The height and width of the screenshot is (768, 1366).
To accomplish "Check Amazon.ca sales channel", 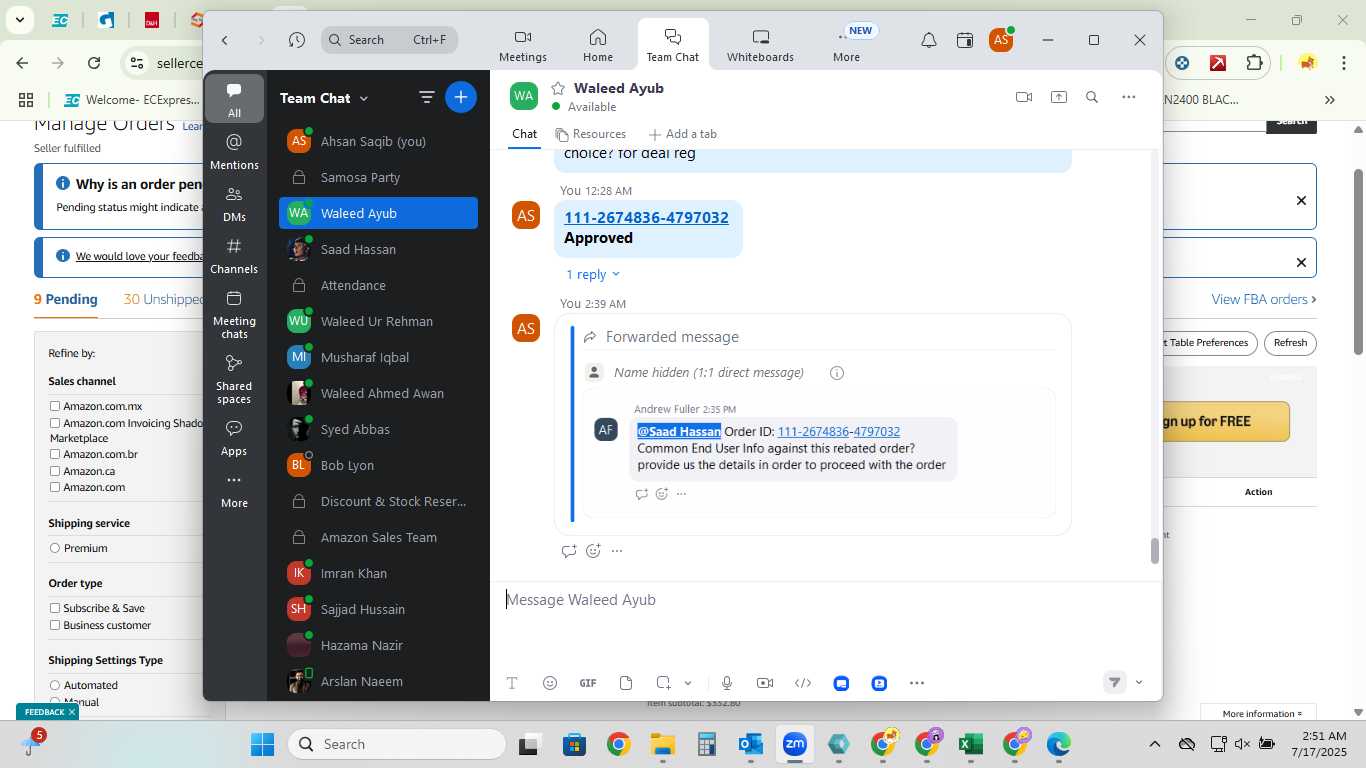I will [x=55, y=470].
